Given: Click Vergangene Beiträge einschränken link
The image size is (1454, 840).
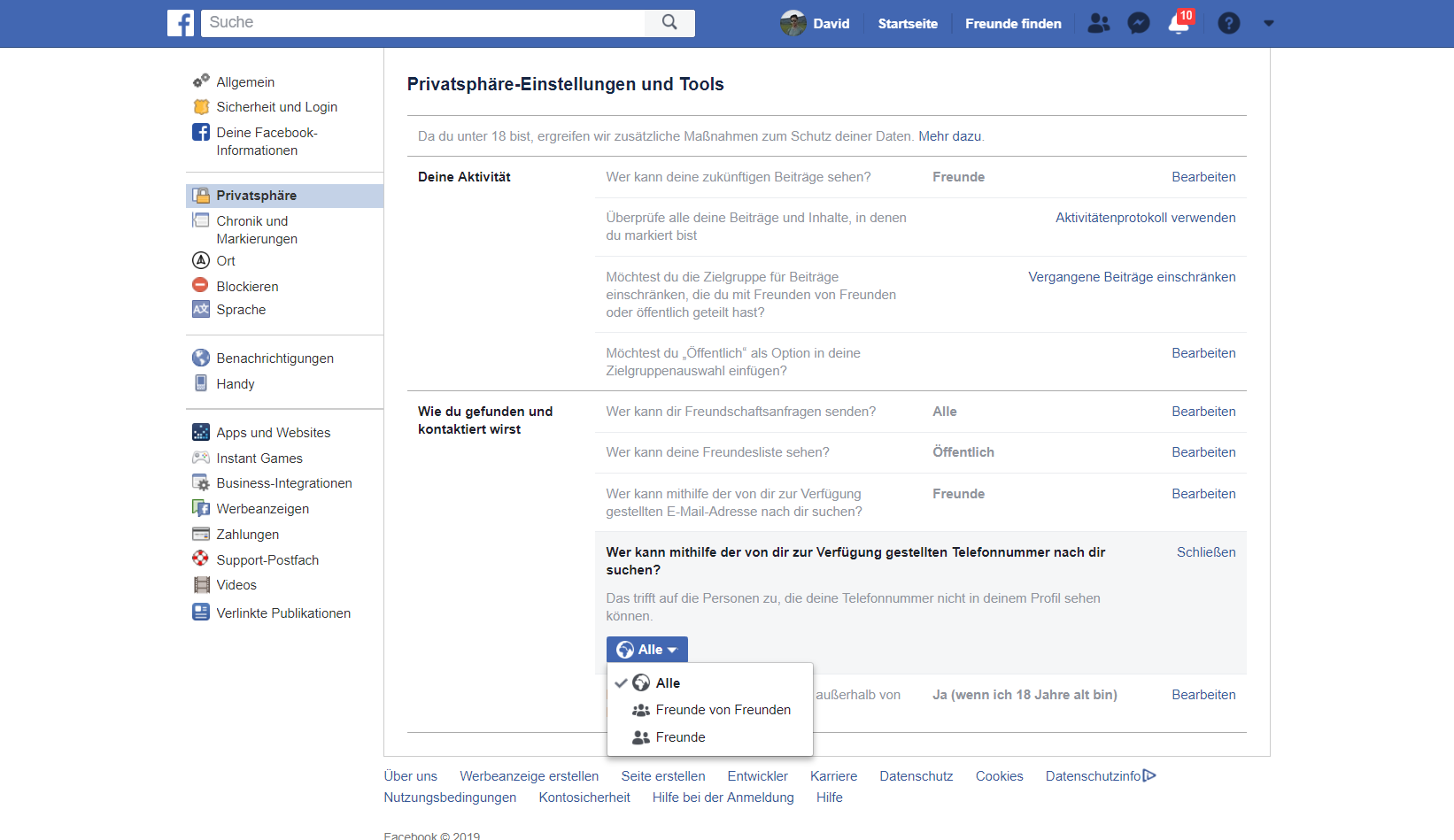Looking at the screenshot, I should (1132, 277).
